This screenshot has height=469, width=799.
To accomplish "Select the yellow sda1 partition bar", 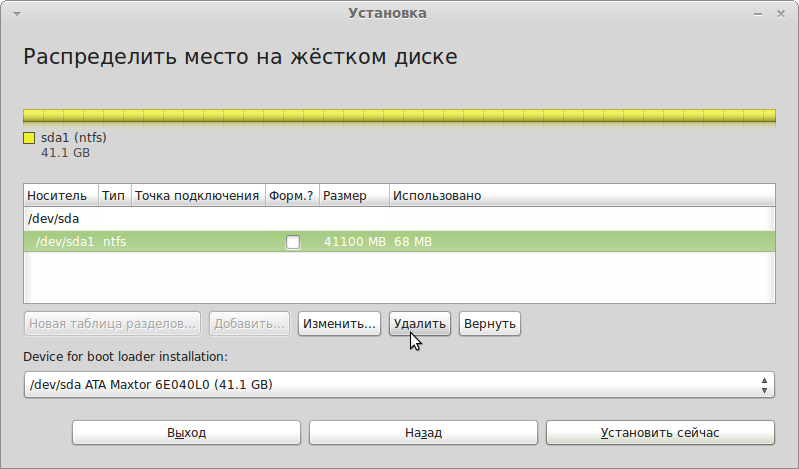I will pos(400,116).
